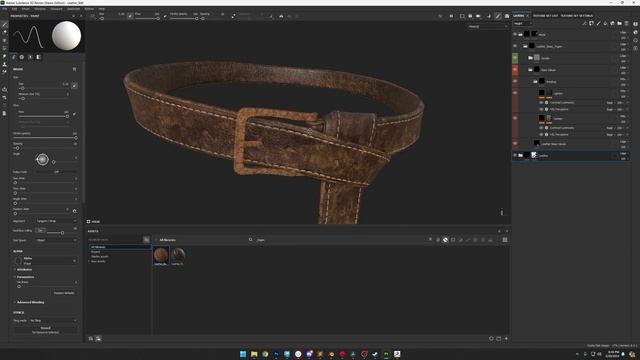Open Steam from the taskbar

(x=375, y=354)
